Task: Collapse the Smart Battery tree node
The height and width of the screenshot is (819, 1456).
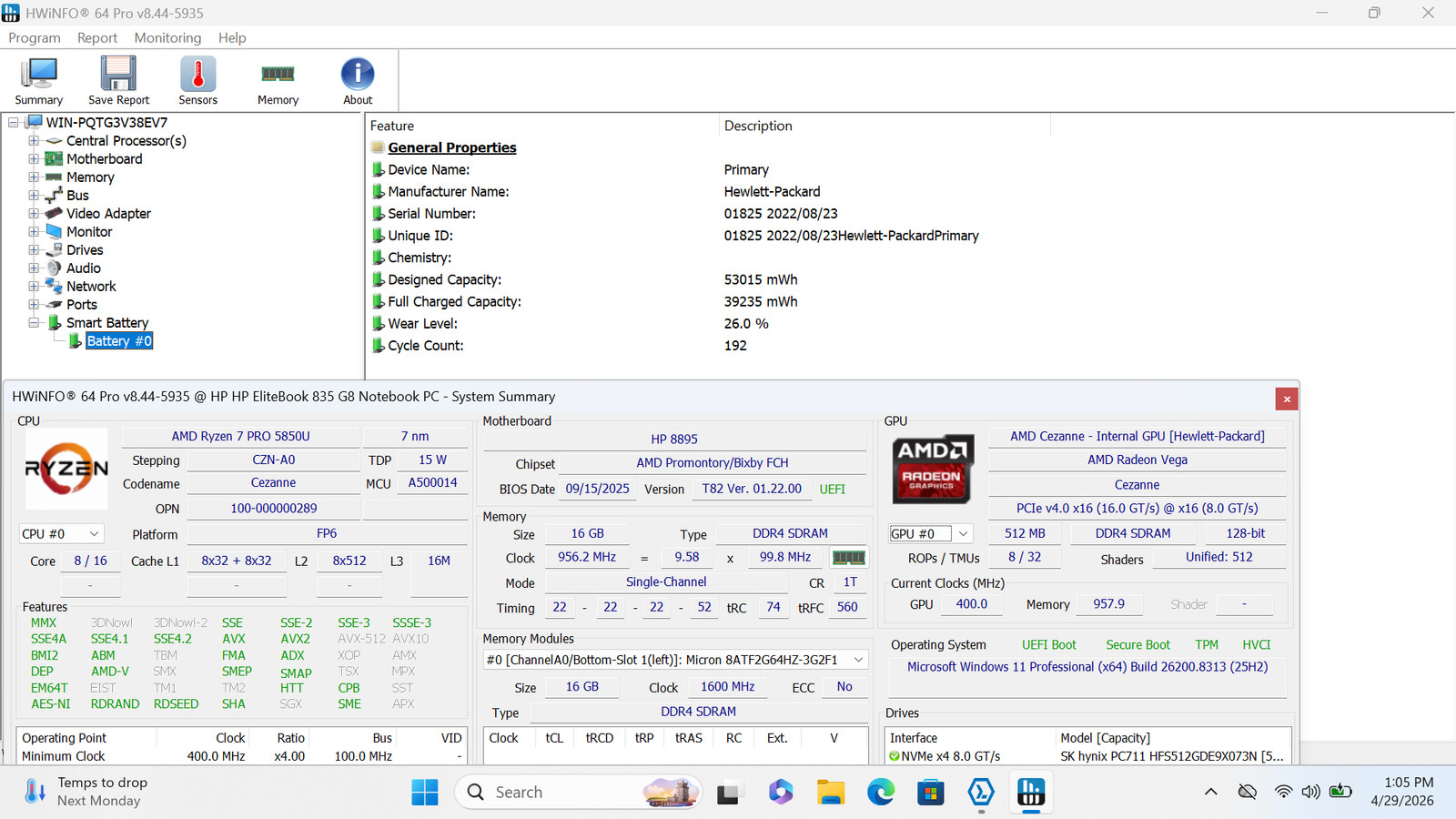Action: pyautogui.click(x=34, y=323)
